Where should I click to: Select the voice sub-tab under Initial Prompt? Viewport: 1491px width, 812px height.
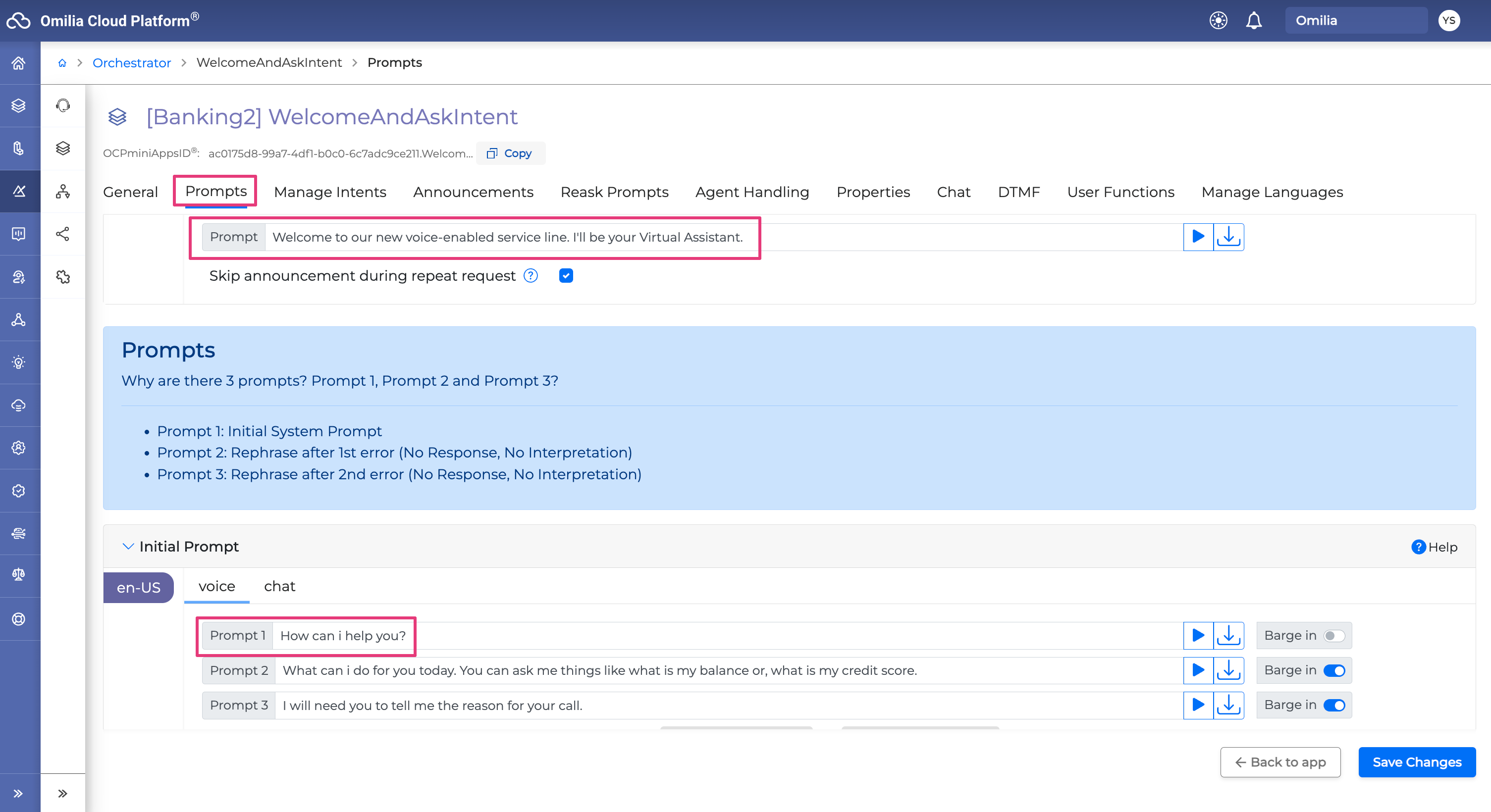click(216, 586)
